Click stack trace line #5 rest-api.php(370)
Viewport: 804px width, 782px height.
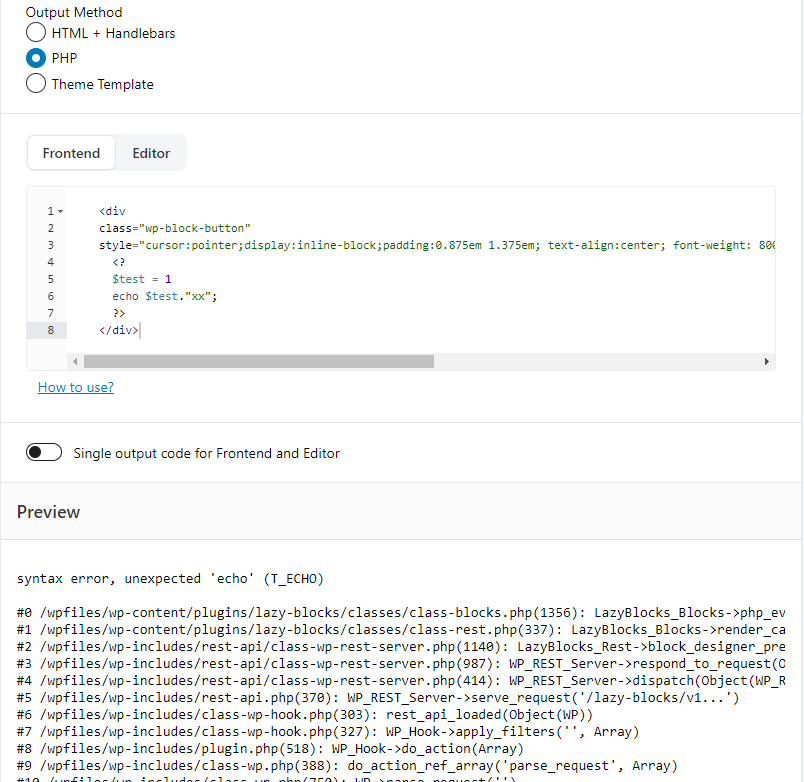tap(378, 698)
